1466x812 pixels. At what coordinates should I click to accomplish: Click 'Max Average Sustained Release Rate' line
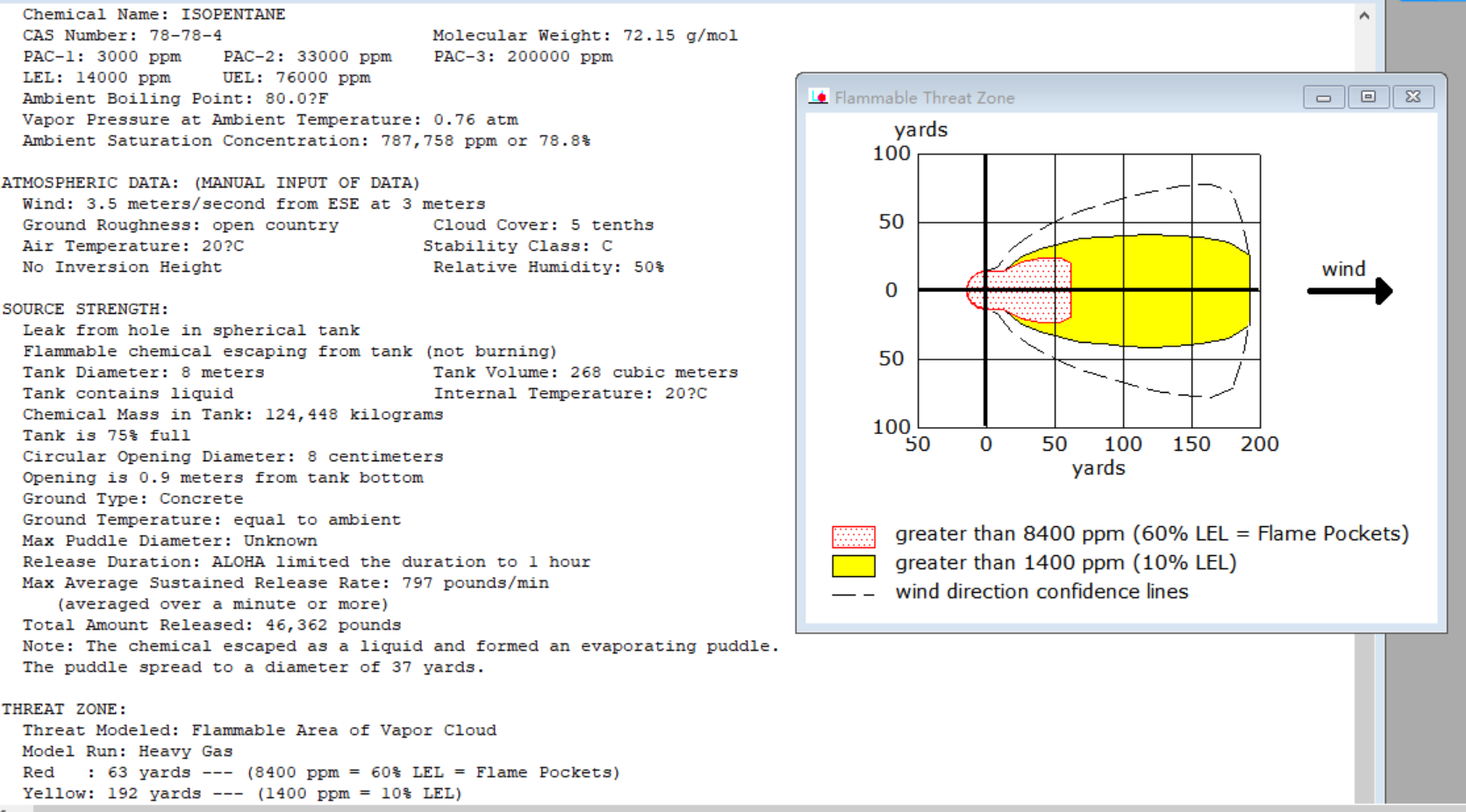point(285,582)
